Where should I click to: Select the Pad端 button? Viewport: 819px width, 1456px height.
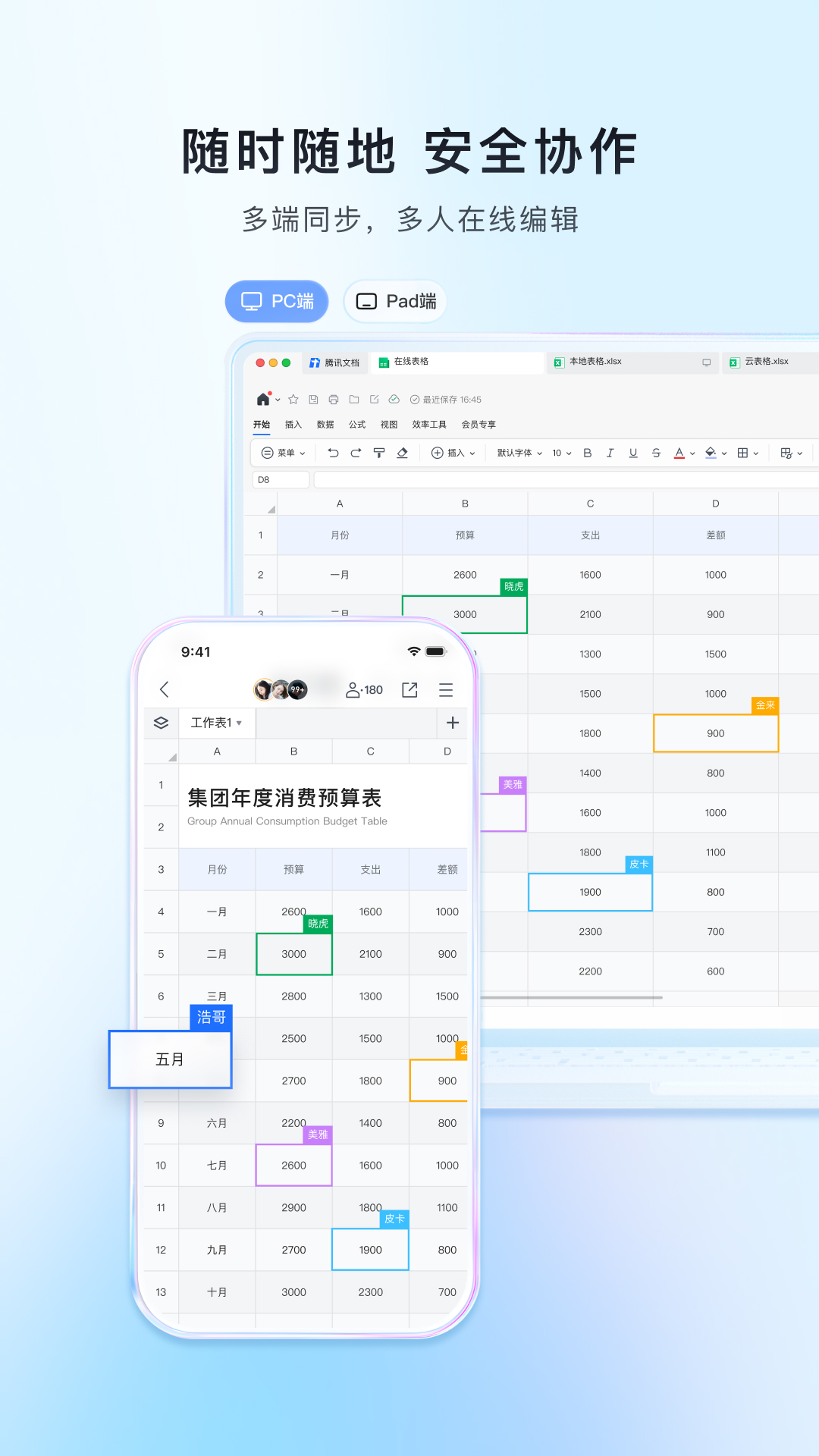click(395, 301)
